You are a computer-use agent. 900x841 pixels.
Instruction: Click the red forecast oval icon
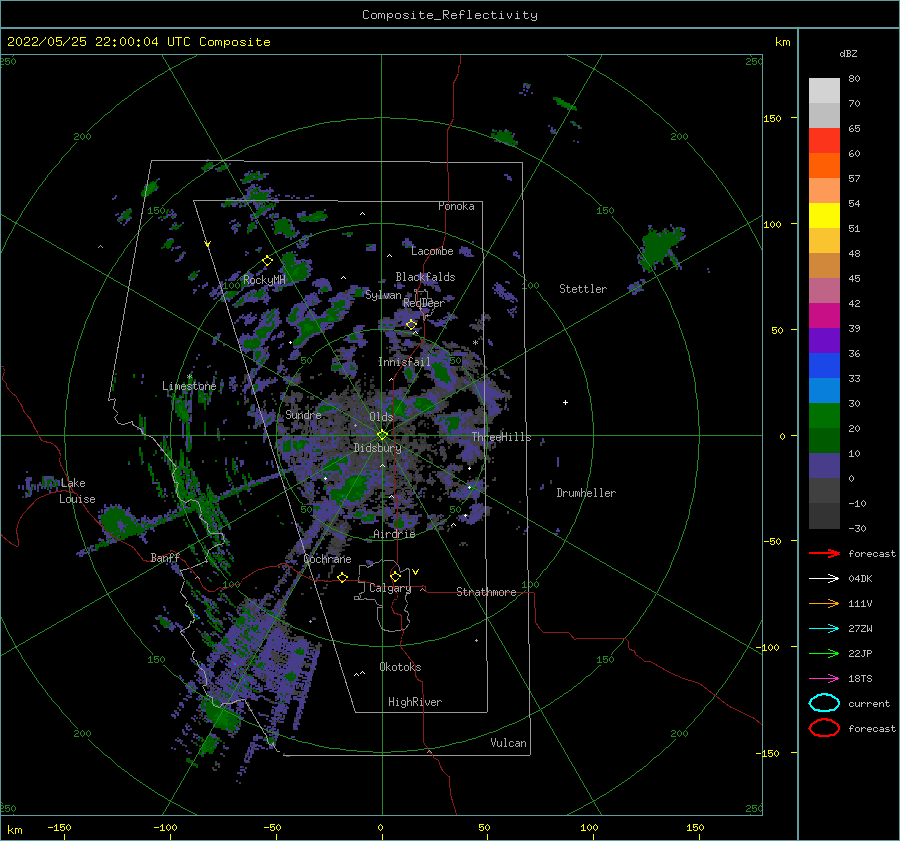(x=824, y=728)
